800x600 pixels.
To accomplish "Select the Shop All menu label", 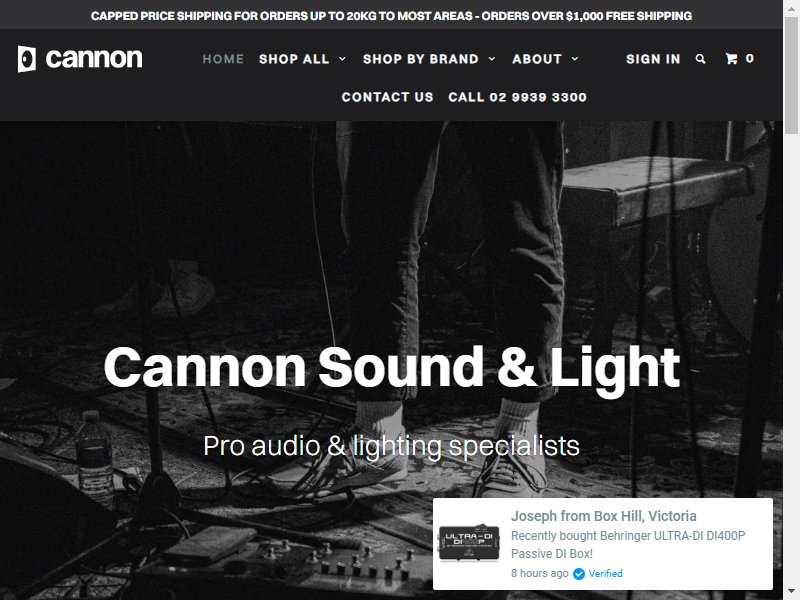I will pyautogui.click(x=294, y=59).
